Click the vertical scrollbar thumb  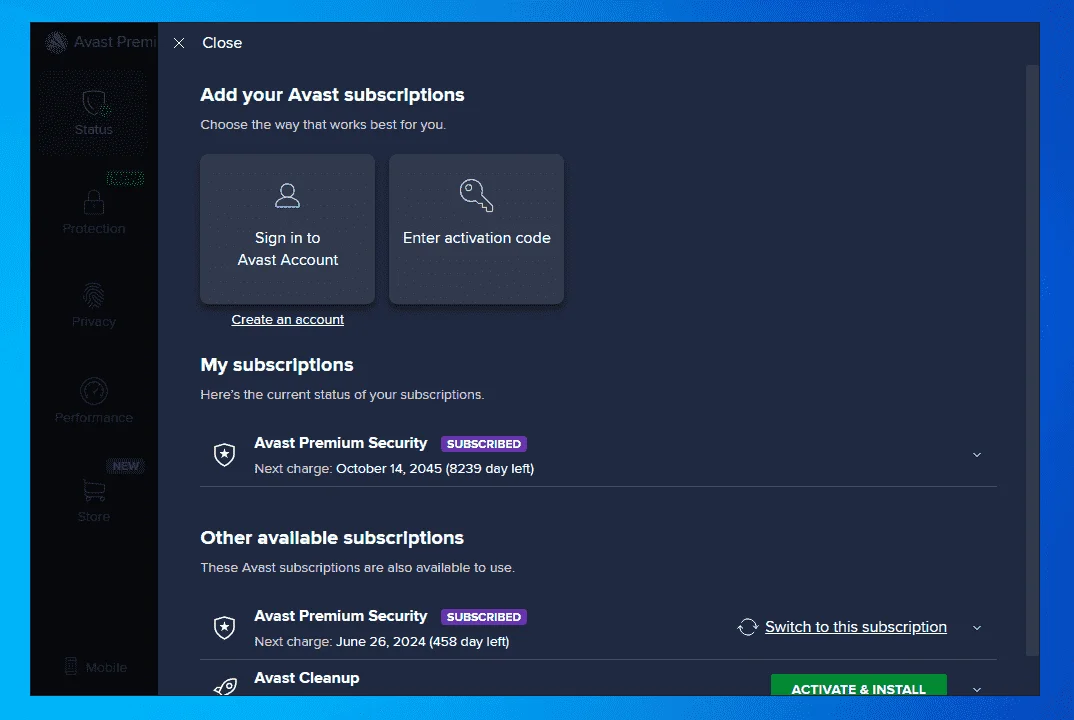point(1032,361)
